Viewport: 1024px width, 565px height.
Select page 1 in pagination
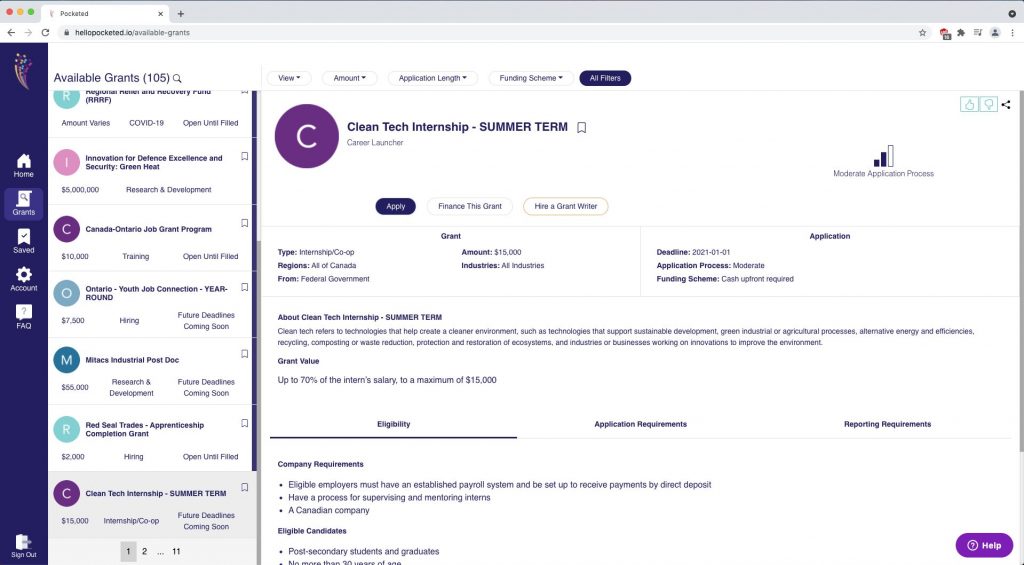pos(128,551)
